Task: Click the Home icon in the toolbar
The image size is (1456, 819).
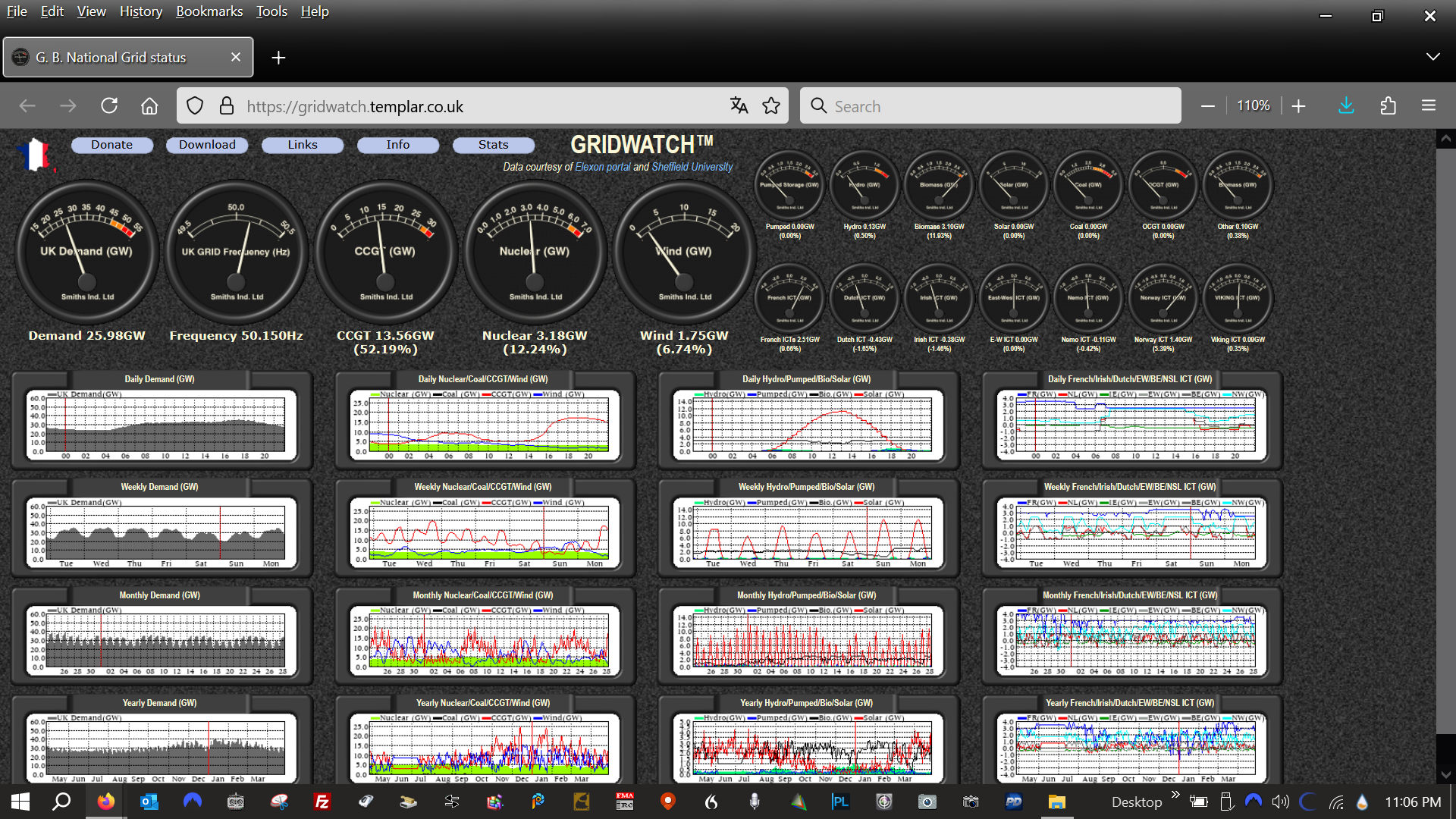Action: 149,106
